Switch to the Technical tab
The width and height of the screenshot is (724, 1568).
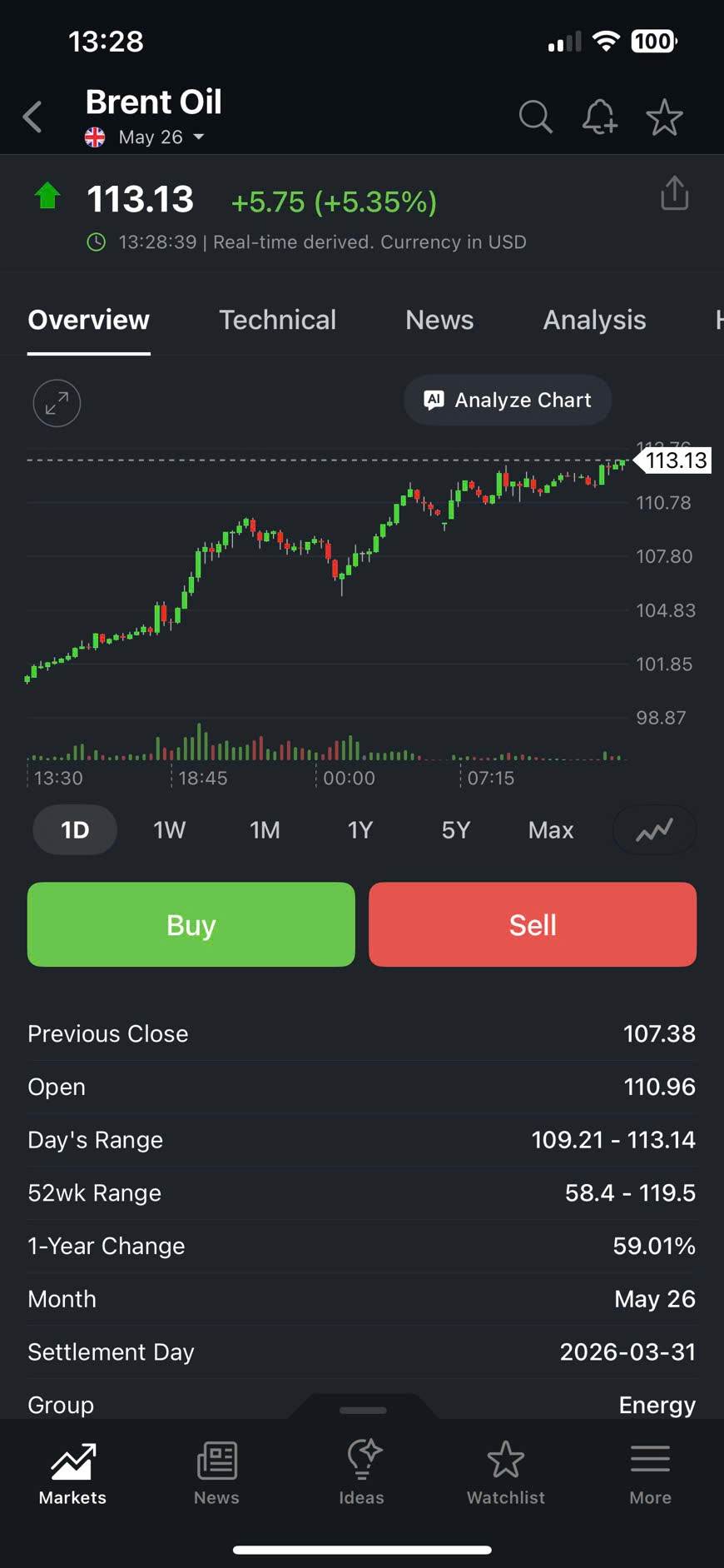click(277, 320)
